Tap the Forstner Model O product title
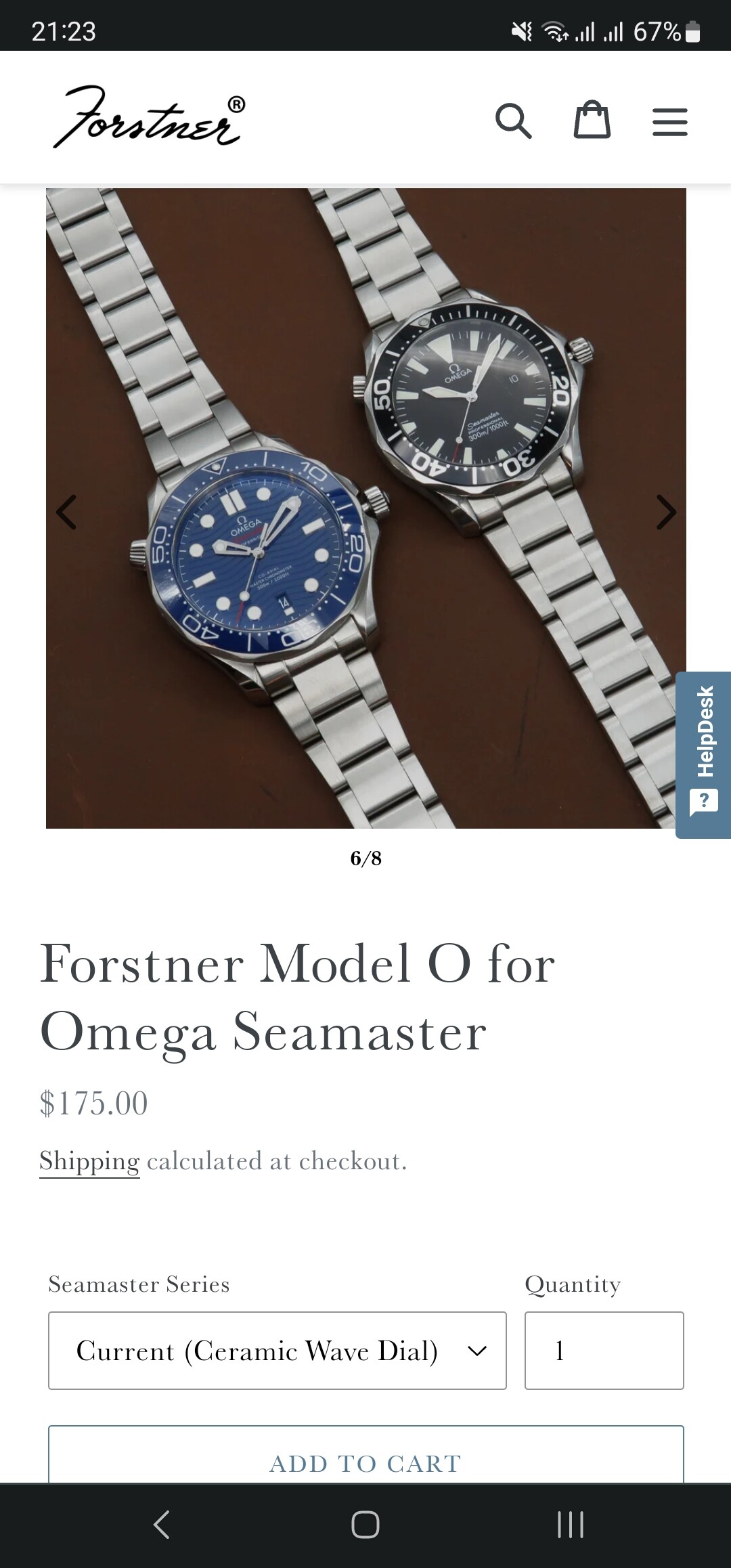 (x=298, y=997)
